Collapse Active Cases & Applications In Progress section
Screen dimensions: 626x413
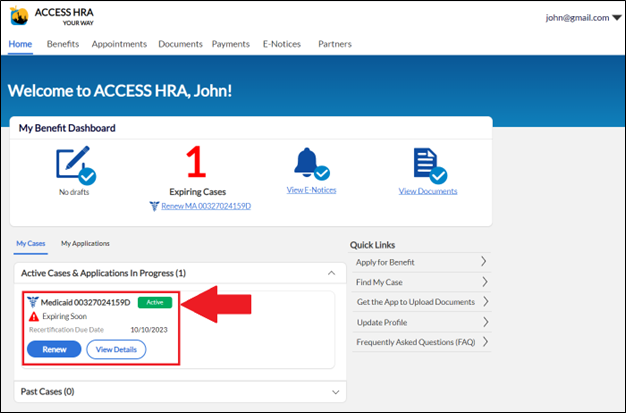331,273
